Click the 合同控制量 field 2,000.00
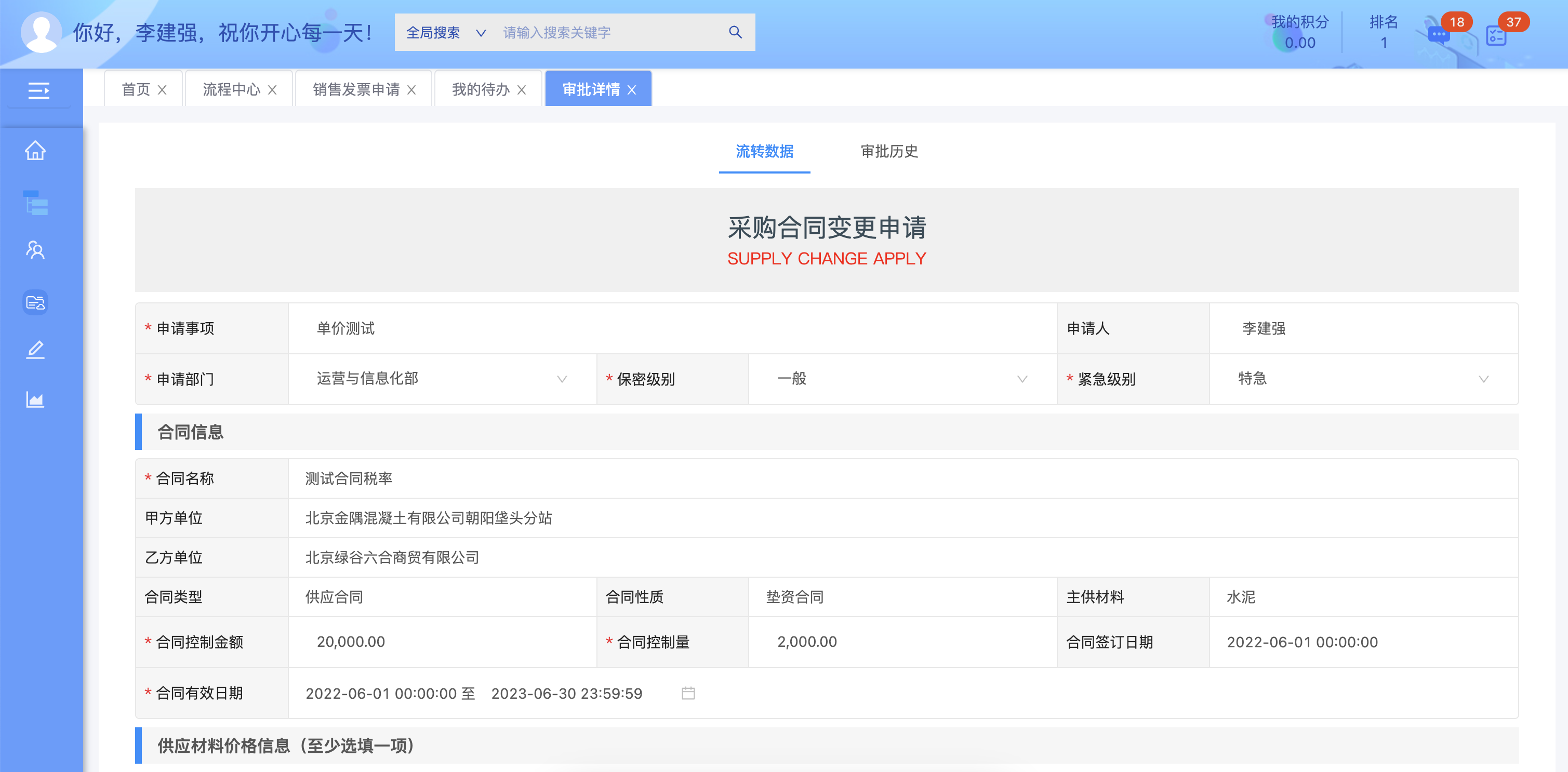This screenshot has height=772, width=1568. point(902,642)
